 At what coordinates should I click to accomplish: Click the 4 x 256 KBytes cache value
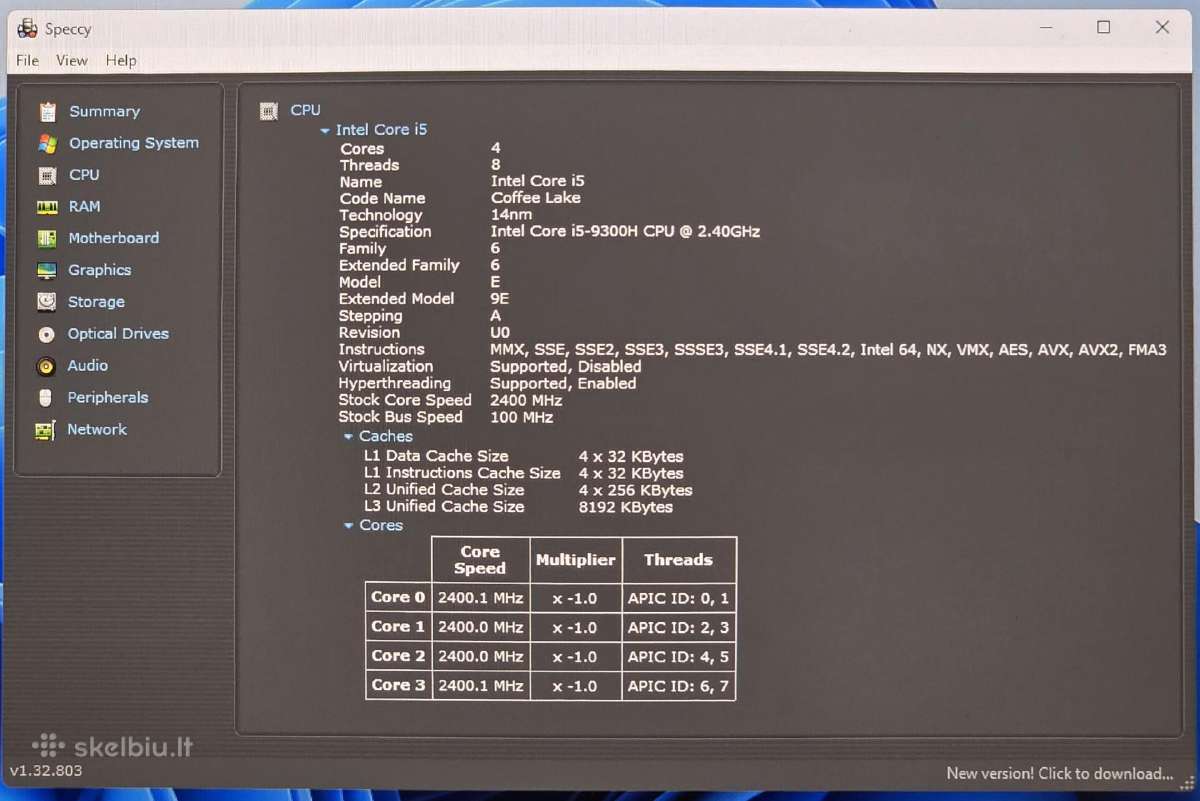coord(635,490)
